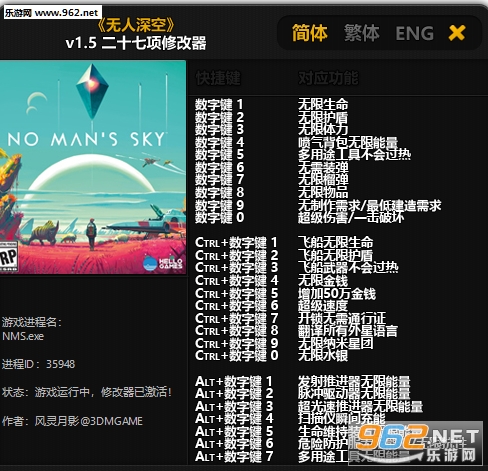The width and height of the screenshot is (488, 471).
Task: Click the Ctrl+数字键 1 hotkey label
Action: coord(237,242)
